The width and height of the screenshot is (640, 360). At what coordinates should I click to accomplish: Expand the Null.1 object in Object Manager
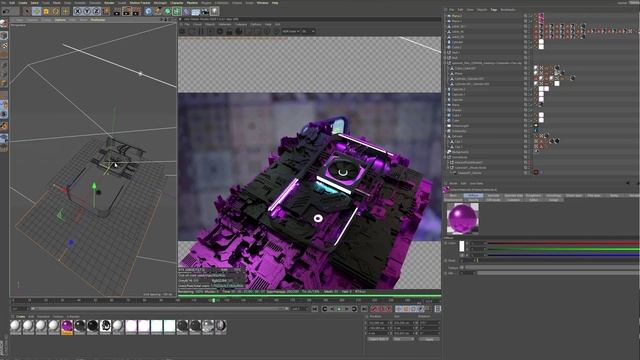tap(445, 52)
